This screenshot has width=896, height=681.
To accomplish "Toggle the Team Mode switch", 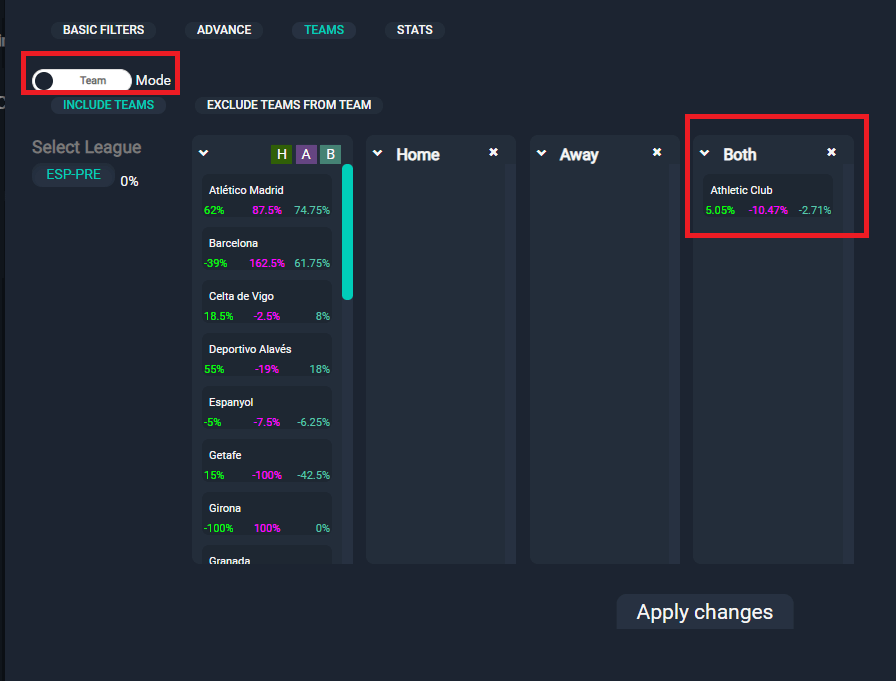I will click(x=80, y=80).
